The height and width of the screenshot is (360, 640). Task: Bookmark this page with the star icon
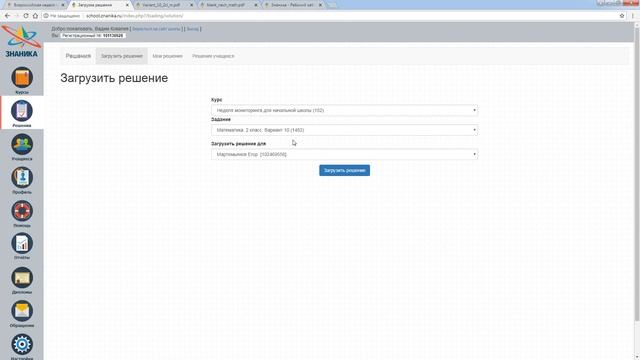click(x=622, y=16)
